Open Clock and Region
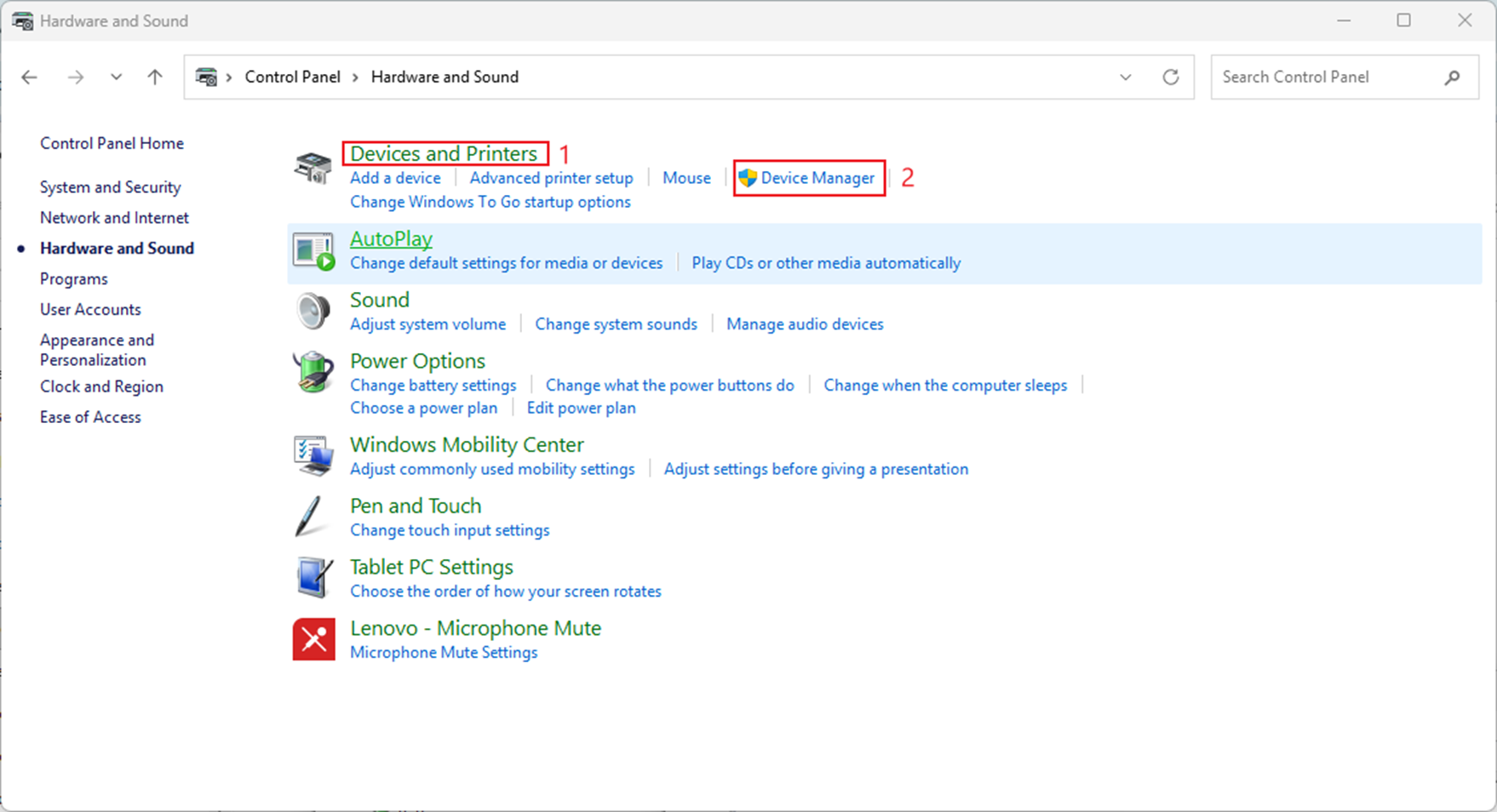This screenshot has width=1497, height=812. (101, 386)
